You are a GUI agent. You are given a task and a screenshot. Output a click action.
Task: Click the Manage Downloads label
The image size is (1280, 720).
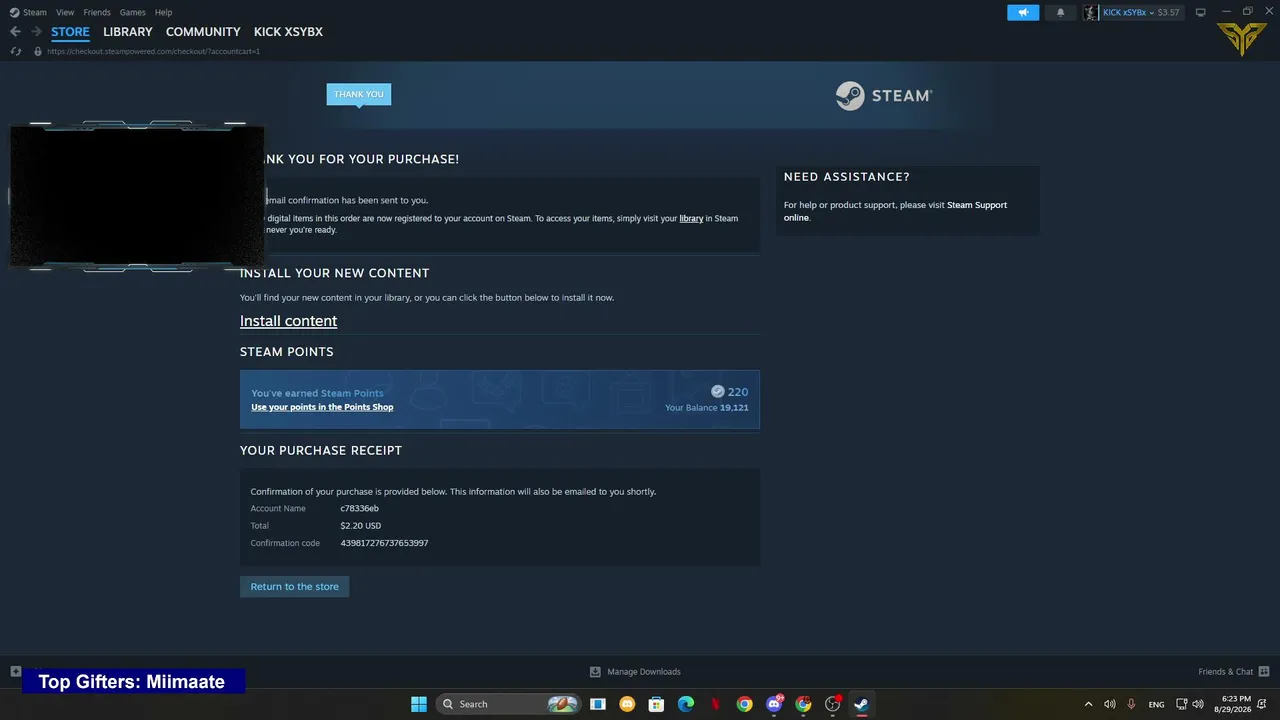click(x=644, y=672)
